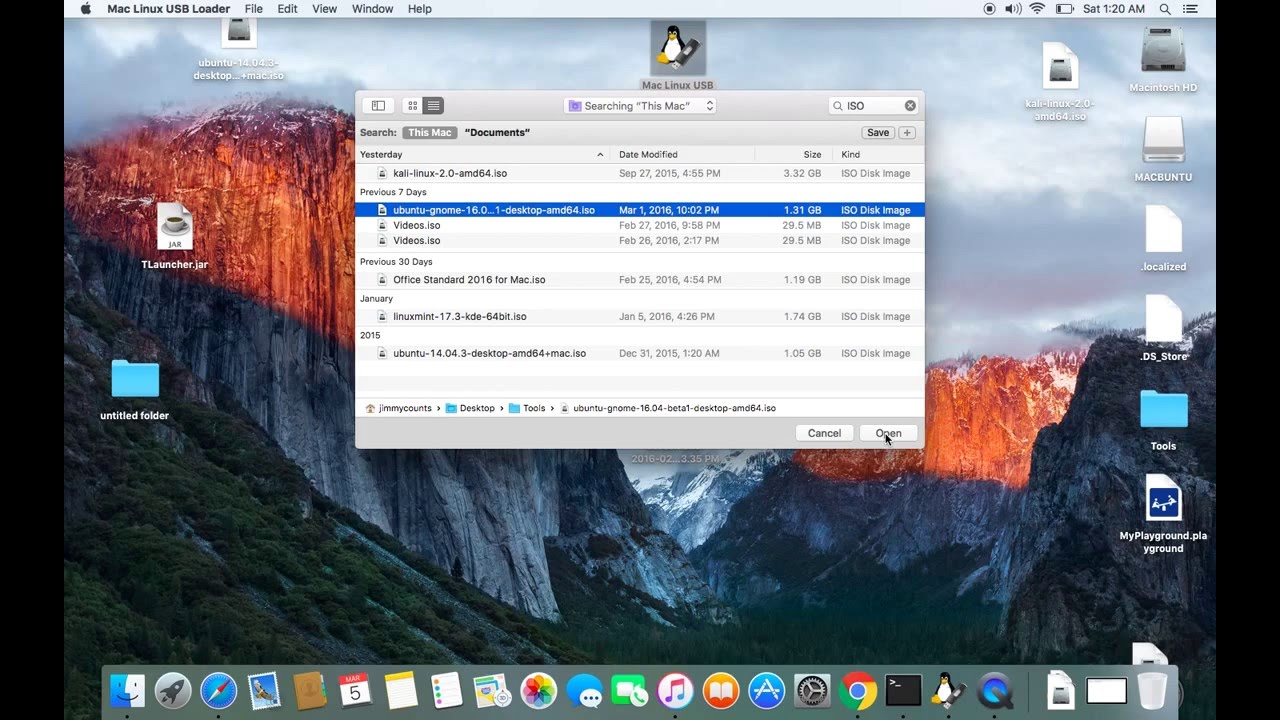Viewport: 1280px width, 720px height.
Task: Click into the ISO search field
Action: pos(873,106)
